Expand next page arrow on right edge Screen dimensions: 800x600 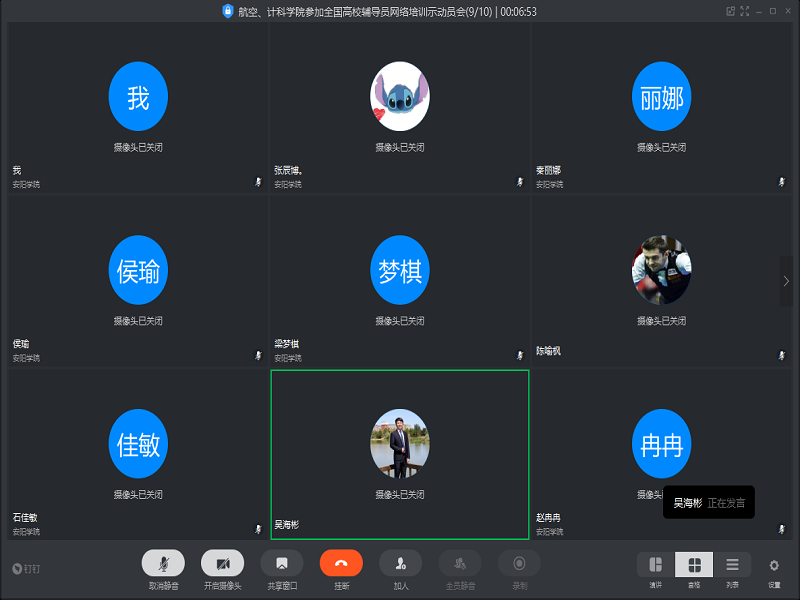(786, 281)
